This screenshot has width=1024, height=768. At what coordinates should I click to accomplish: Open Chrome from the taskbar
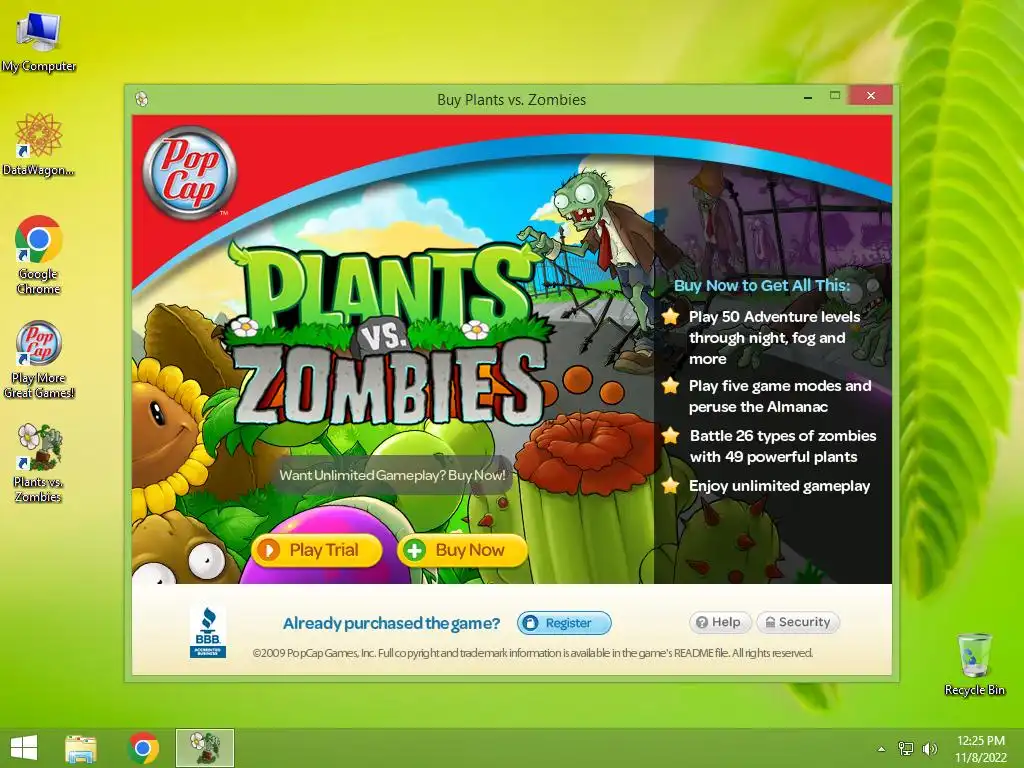pos(144,748)
